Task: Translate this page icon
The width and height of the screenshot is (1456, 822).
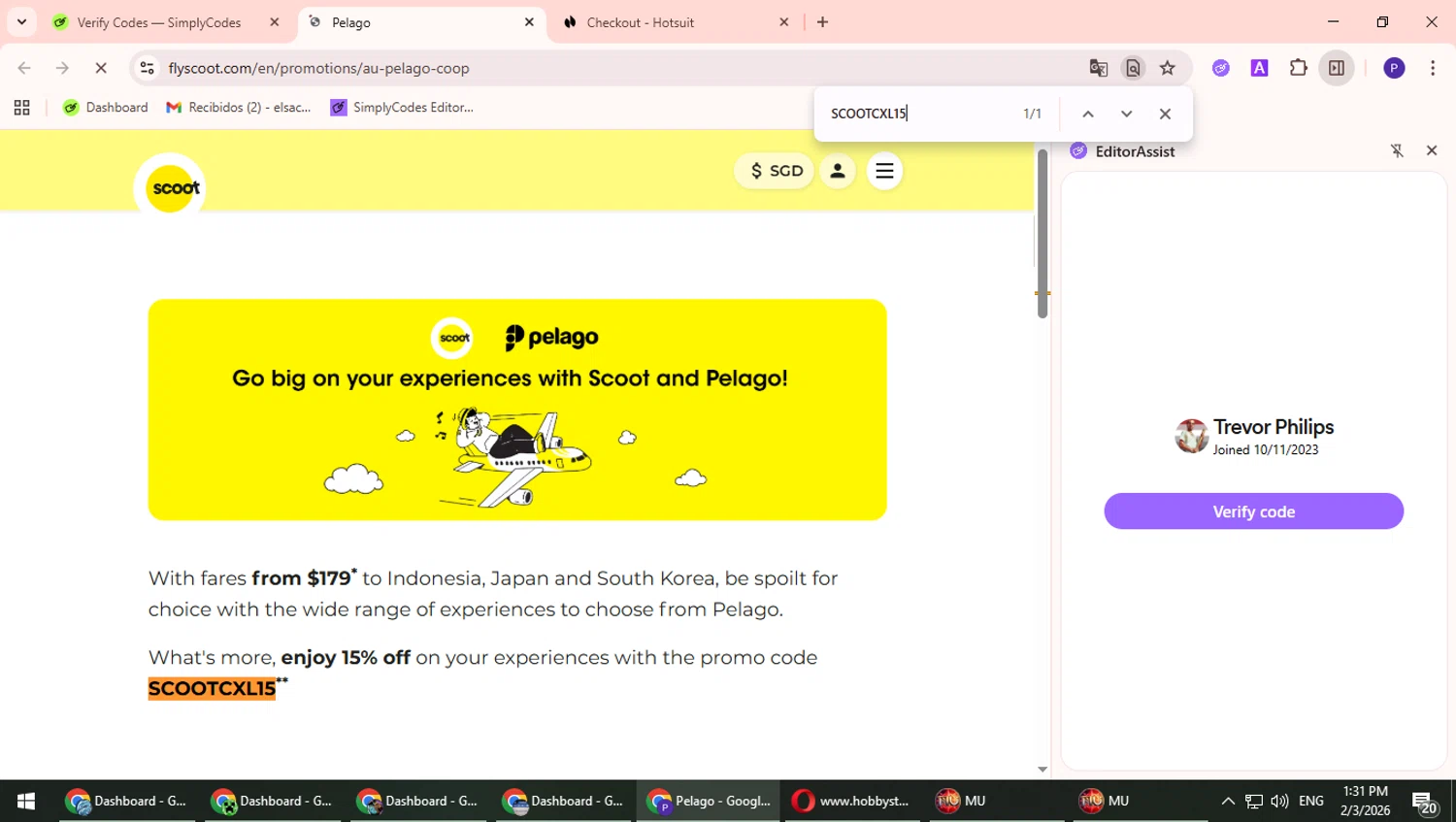Action: click(1099, 68)
